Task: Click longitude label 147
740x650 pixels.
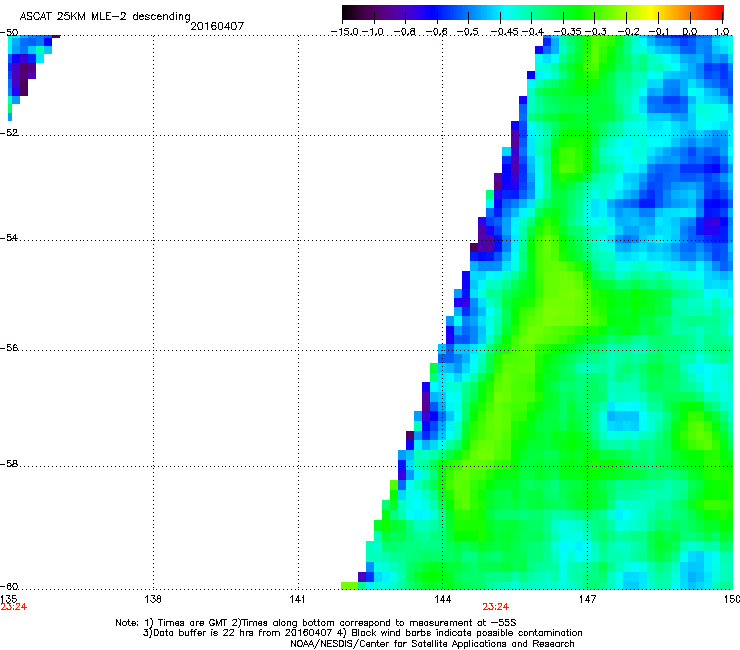Action: [x=587, y=599]
